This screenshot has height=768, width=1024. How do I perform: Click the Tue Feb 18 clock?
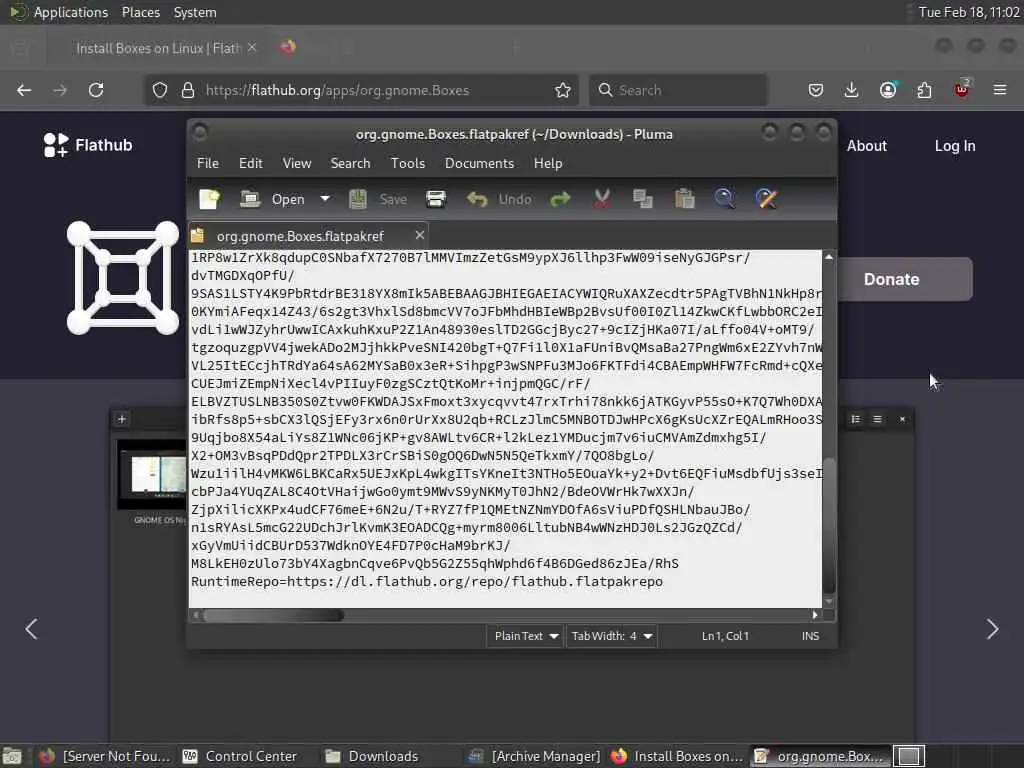pyautogui.click(x=968, y=12)
